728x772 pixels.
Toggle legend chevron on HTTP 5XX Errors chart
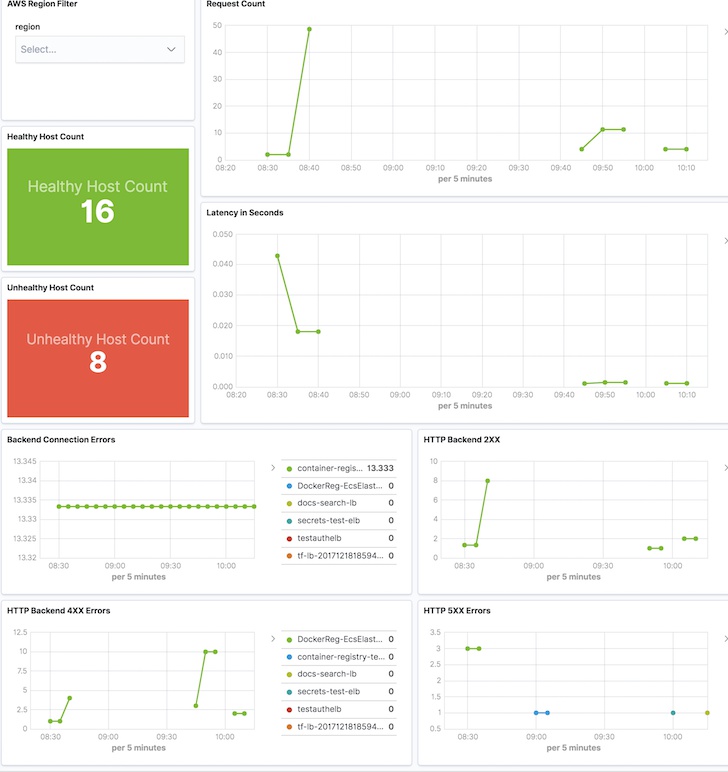click(725, 638)
